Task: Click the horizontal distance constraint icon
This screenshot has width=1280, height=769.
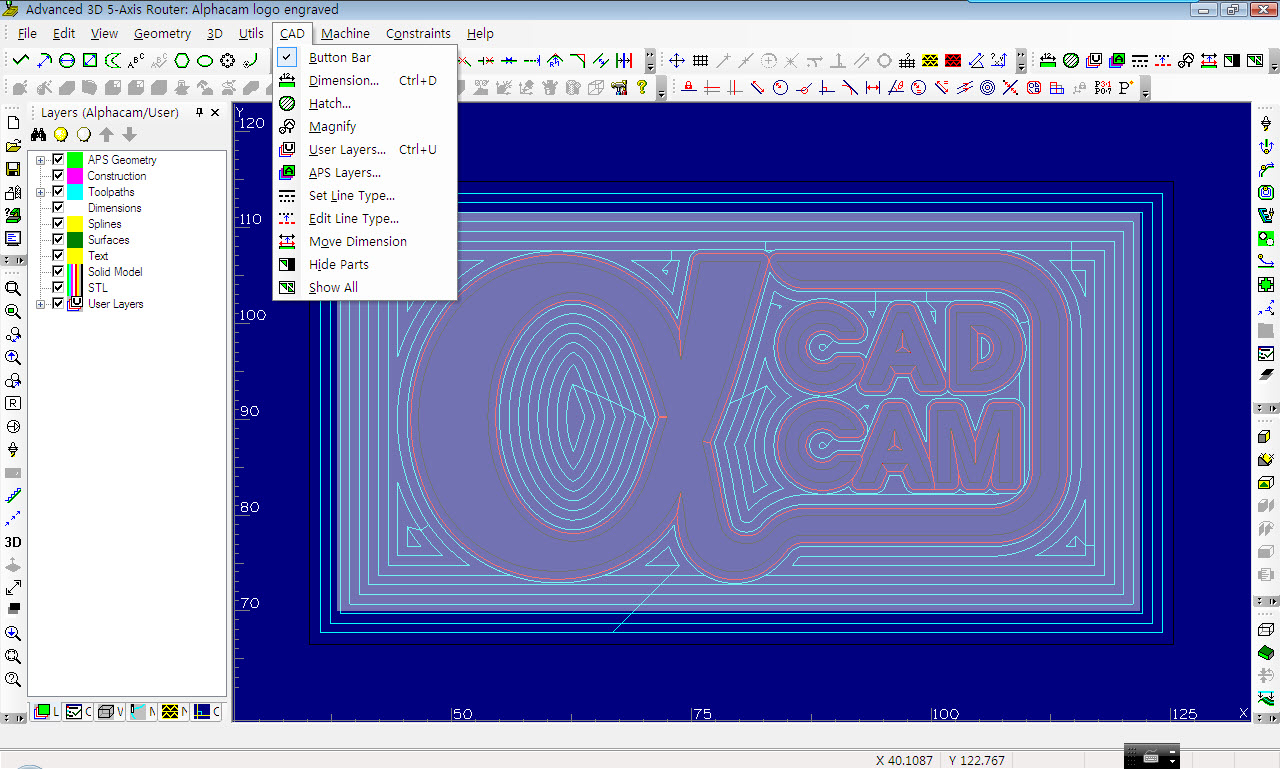Action: 873,88
